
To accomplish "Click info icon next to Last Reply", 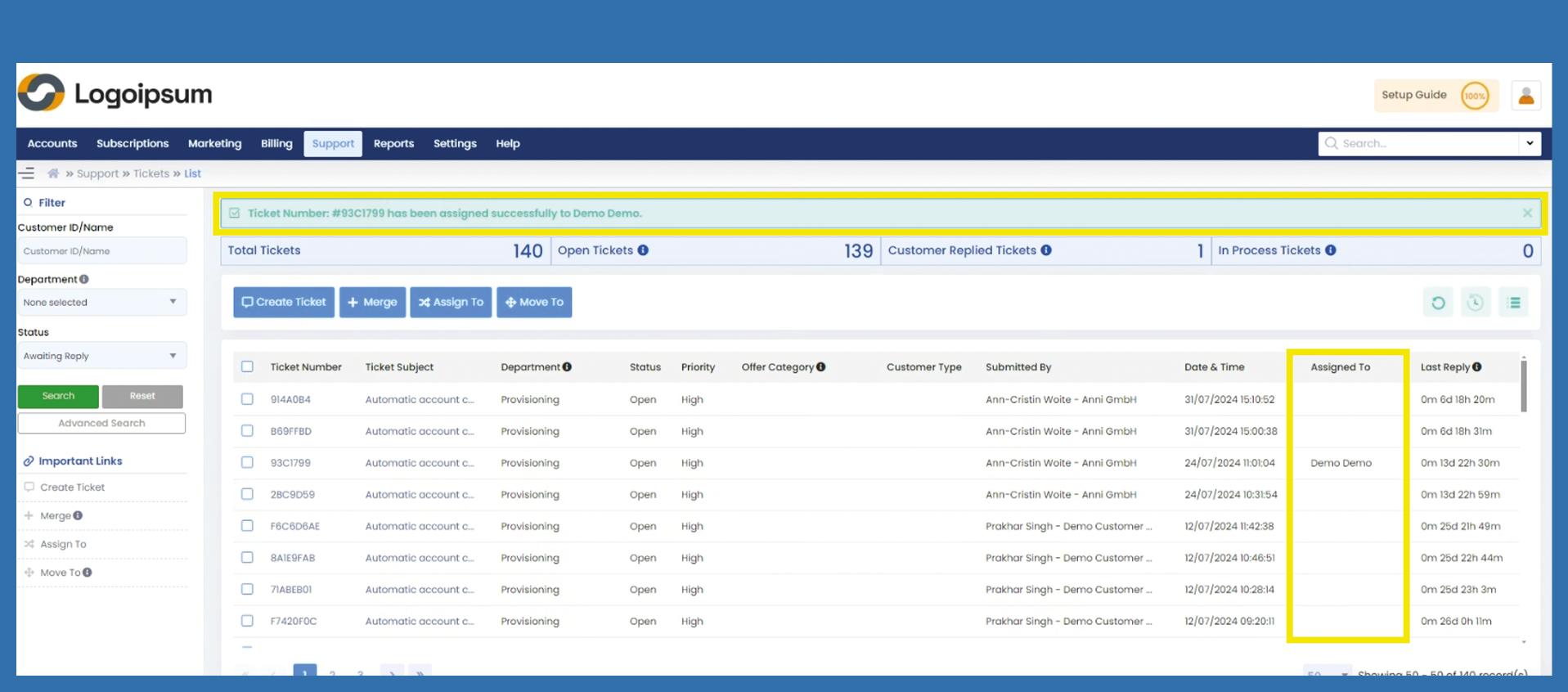I will tap(1477, 367).
